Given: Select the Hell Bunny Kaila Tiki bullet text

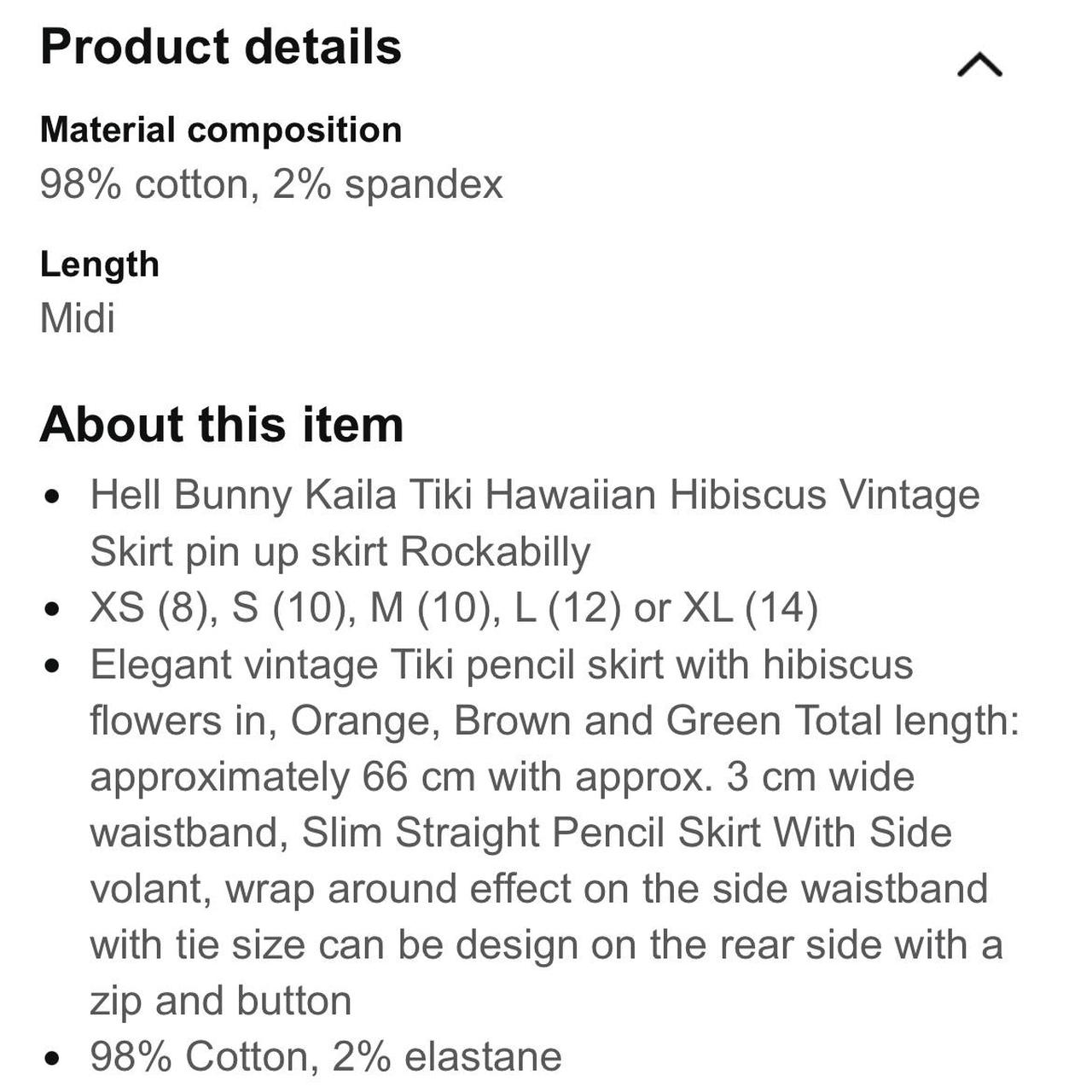Looking at the screenshot, I should coord(535,495).
